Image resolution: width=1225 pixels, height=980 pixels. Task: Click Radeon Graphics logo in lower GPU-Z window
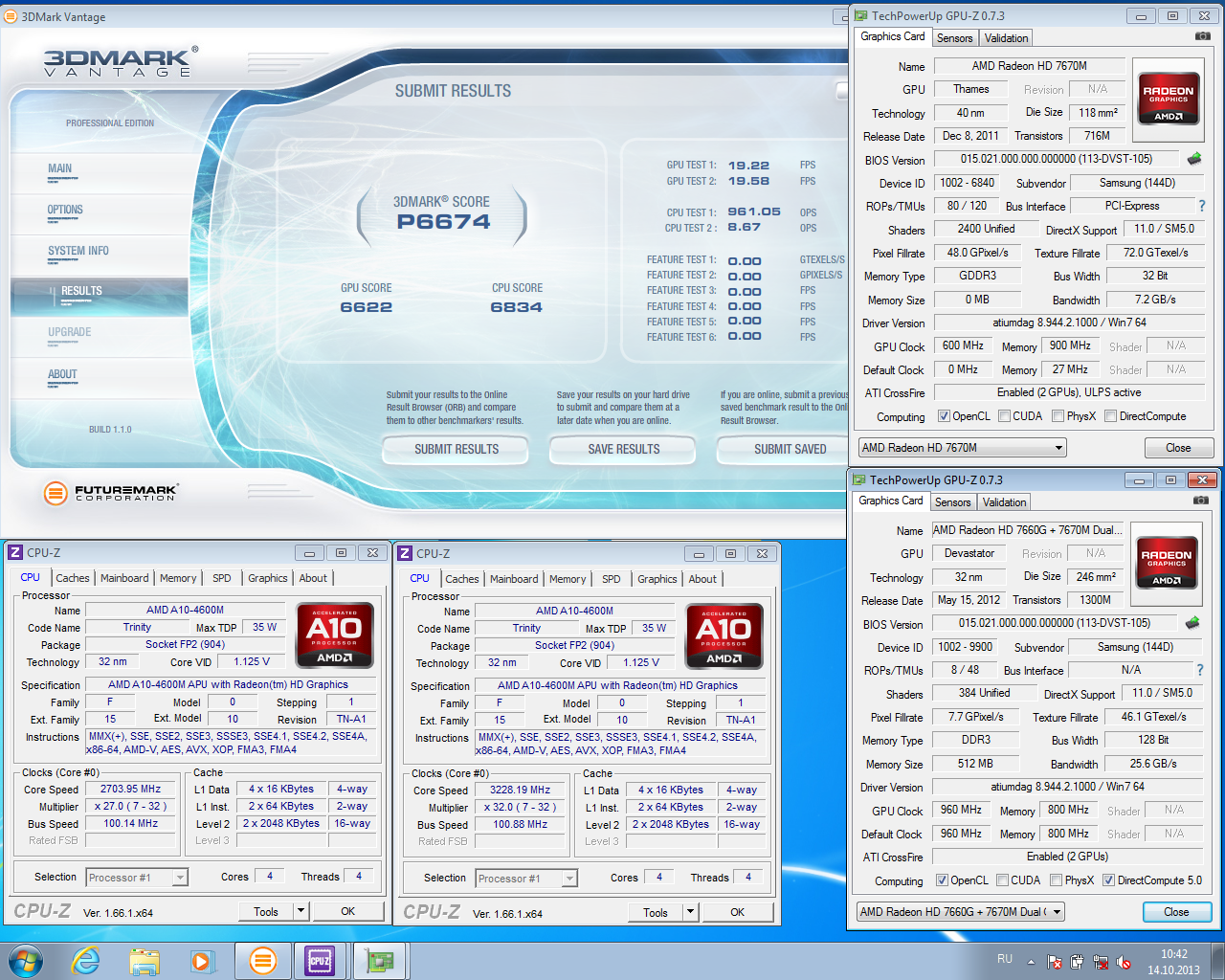pos(1167,562)
